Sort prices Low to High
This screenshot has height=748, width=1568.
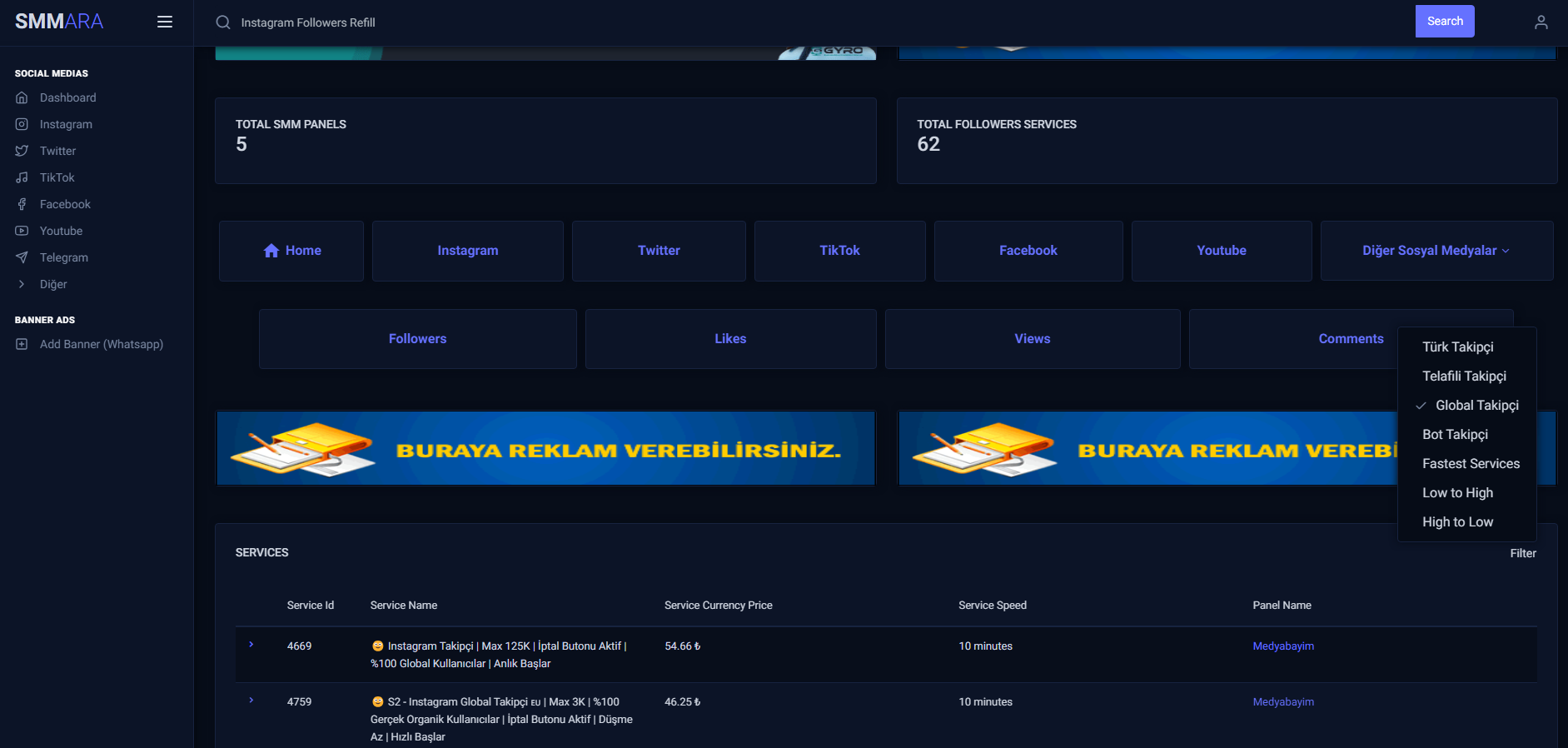pos(1457,493)
